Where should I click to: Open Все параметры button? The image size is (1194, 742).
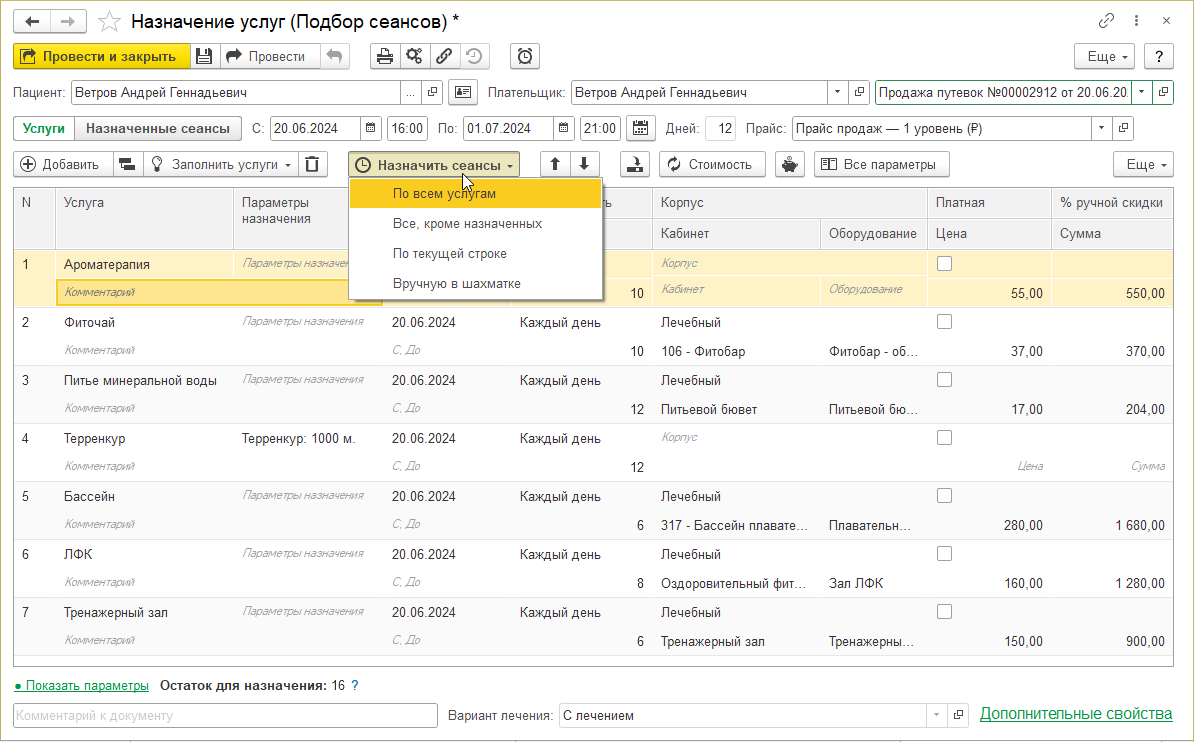tap(881, 164)
